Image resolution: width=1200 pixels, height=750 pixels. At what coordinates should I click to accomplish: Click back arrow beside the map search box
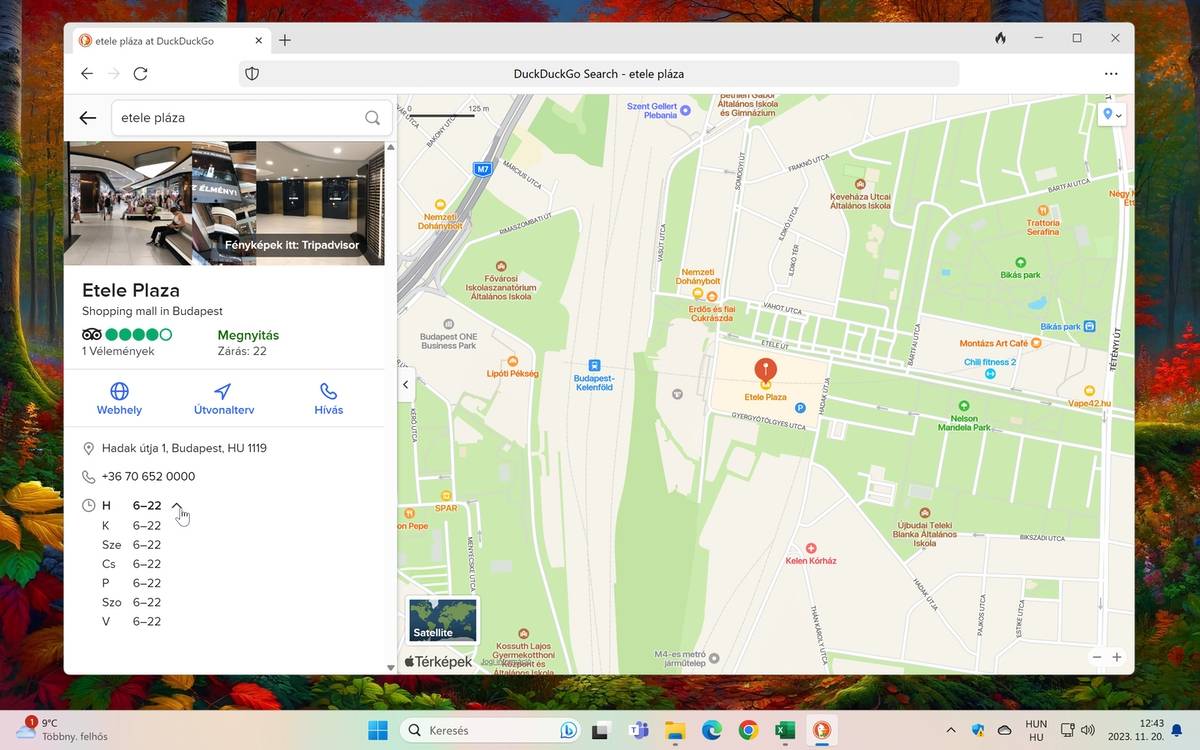tap(88, 118)
